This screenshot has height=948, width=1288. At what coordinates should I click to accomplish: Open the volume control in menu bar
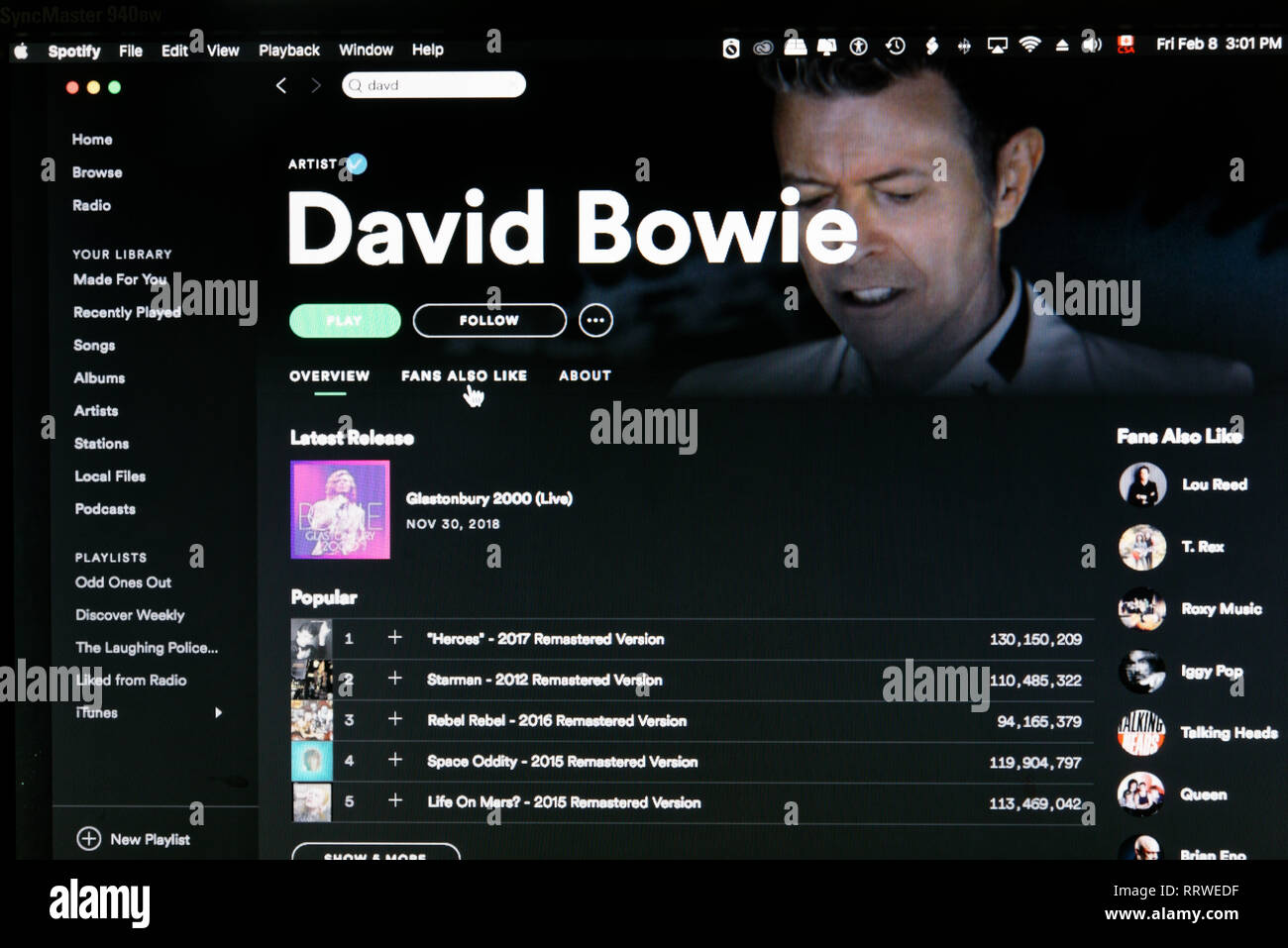(x=1091, y=45)
